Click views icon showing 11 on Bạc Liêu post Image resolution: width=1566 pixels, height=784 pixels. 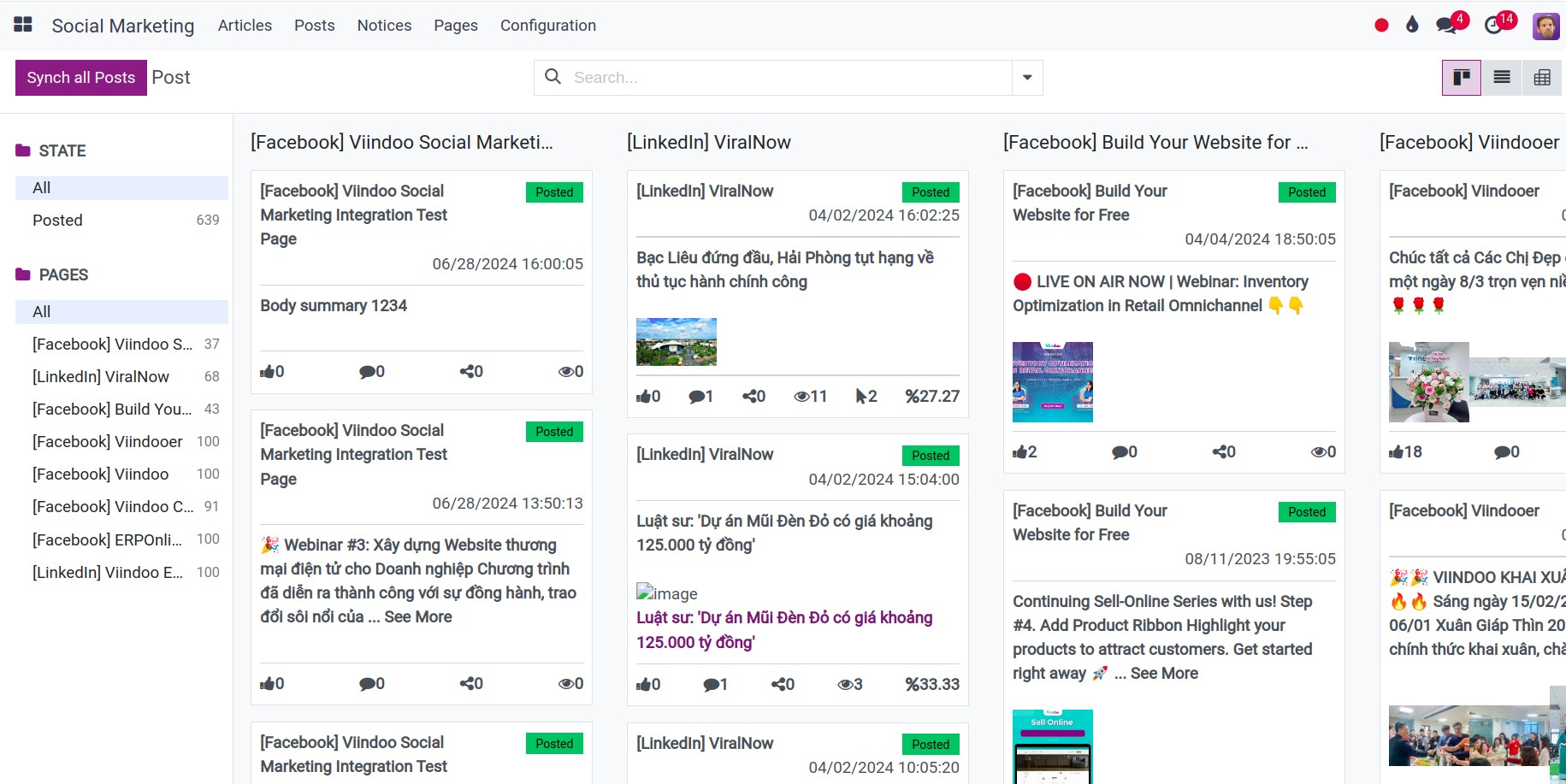[x=801, y=396]
